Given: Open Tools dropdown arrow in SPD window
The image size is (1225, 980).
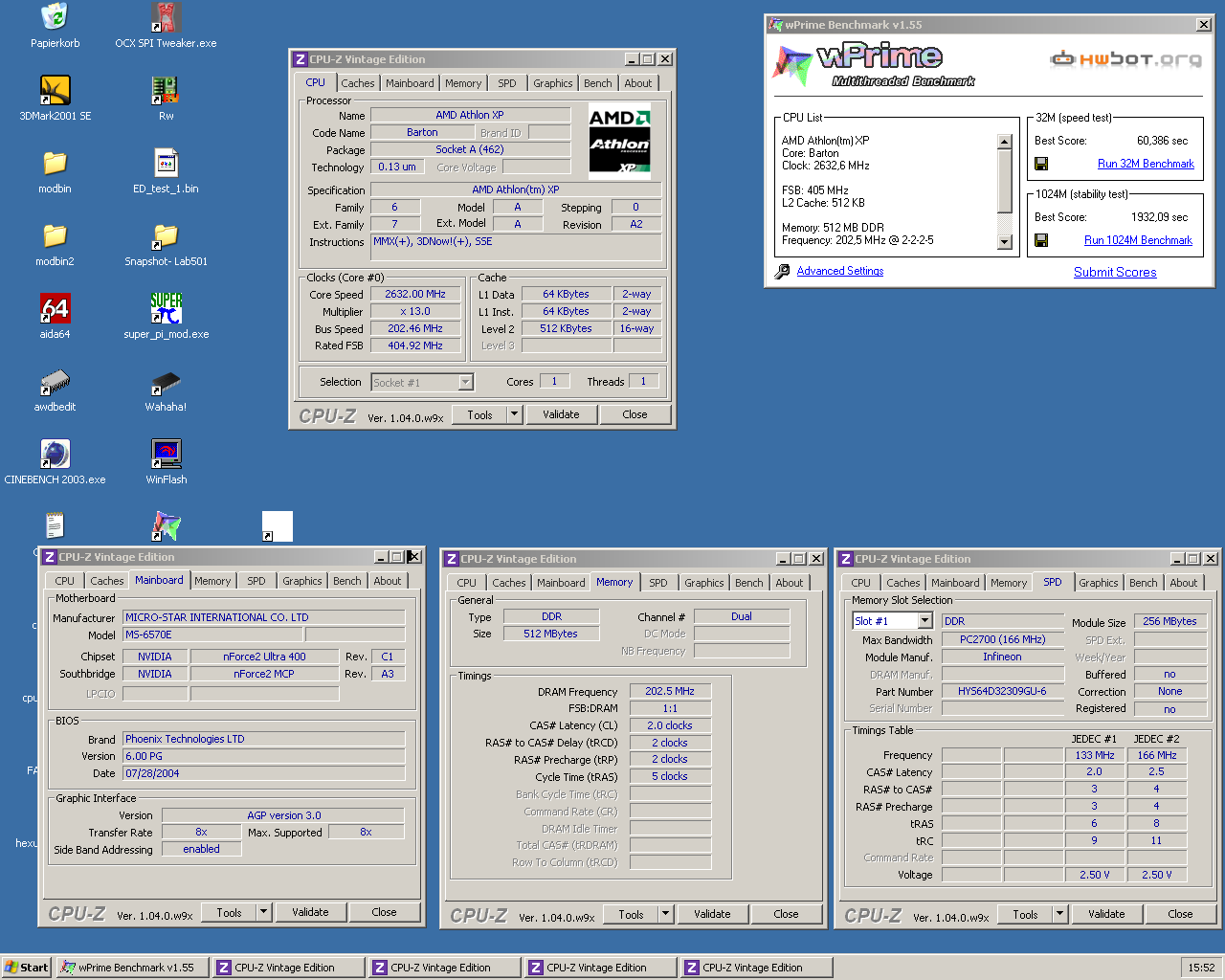Looking at the screenshot, I should coord(1059,914).
